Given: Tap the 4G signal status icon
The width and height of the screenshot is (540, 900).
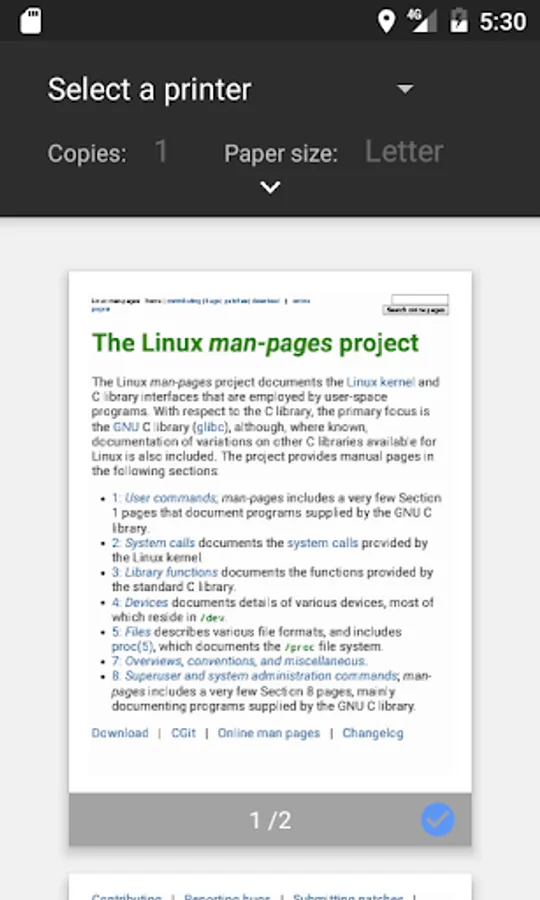Looking at the screenshot, I should point(422,21).
